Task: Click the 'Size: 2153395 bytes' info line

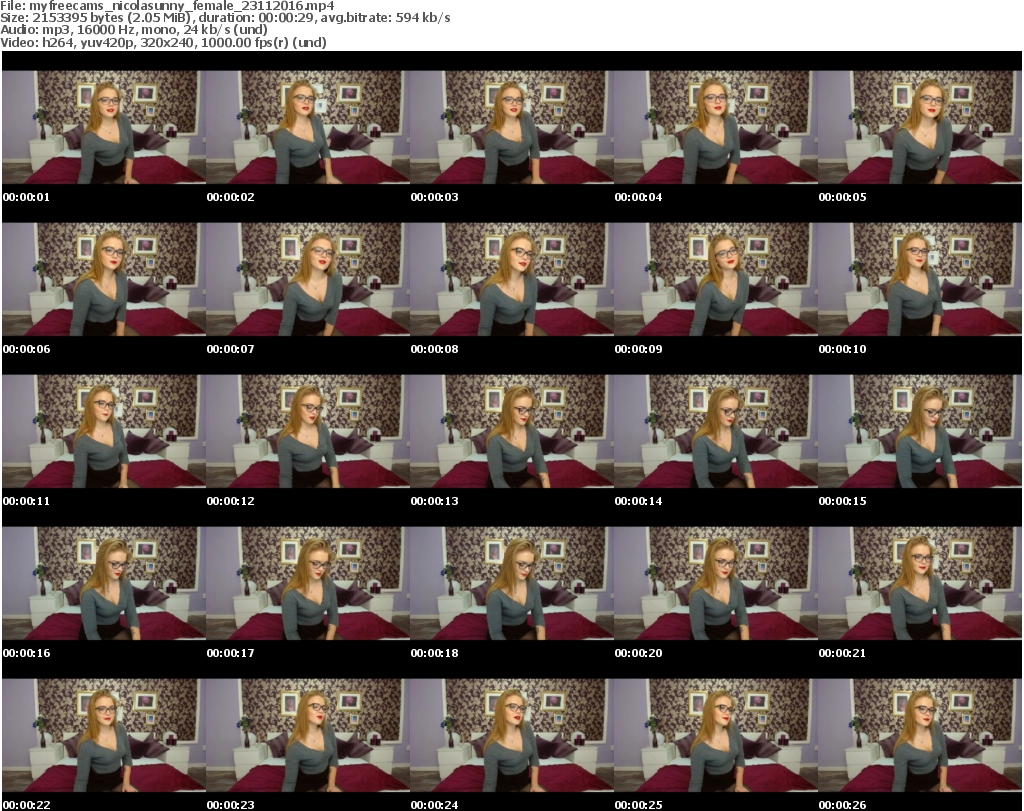Action: coord(225,18)
